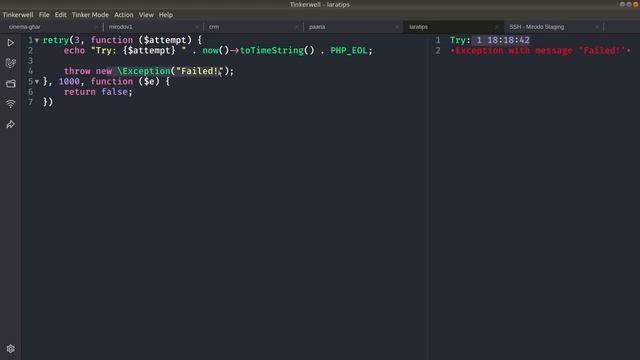This screenshot has width=640, height=360.
Task: Close the cinema-ghar tab
Action: click(96, 27)
